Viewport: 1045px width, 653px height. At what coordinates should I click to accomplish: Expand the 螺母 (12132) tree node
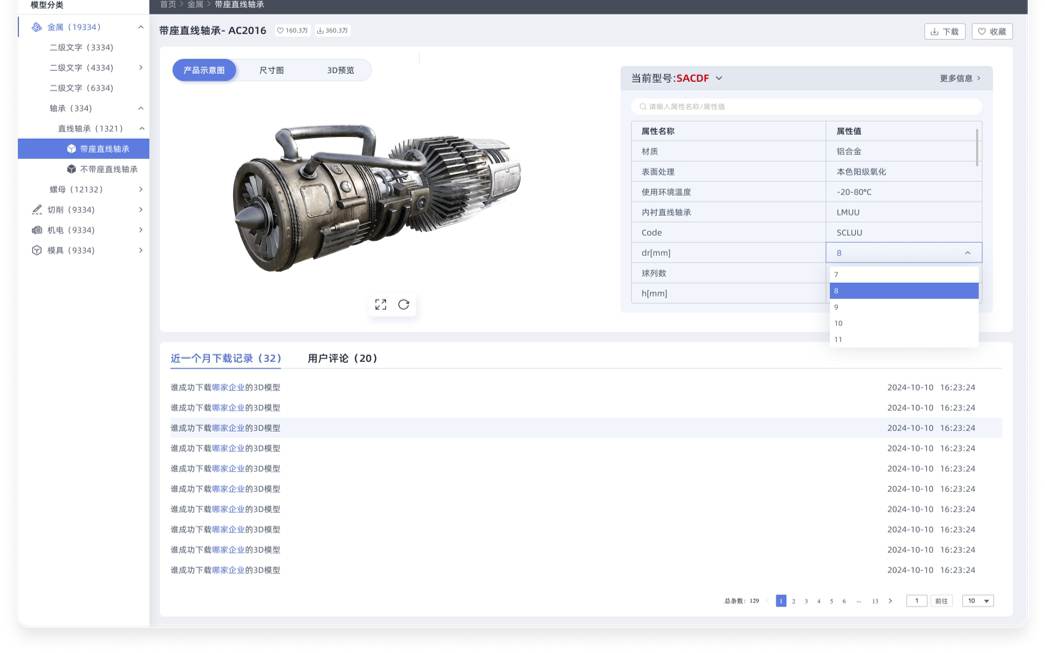(140, 189)
